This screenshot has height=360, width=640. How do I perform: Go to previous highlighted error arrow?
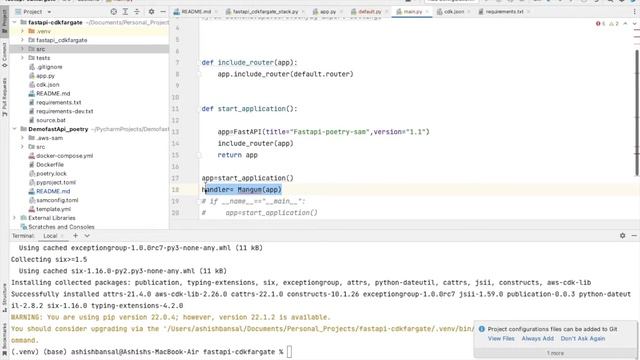click(625, 24)
